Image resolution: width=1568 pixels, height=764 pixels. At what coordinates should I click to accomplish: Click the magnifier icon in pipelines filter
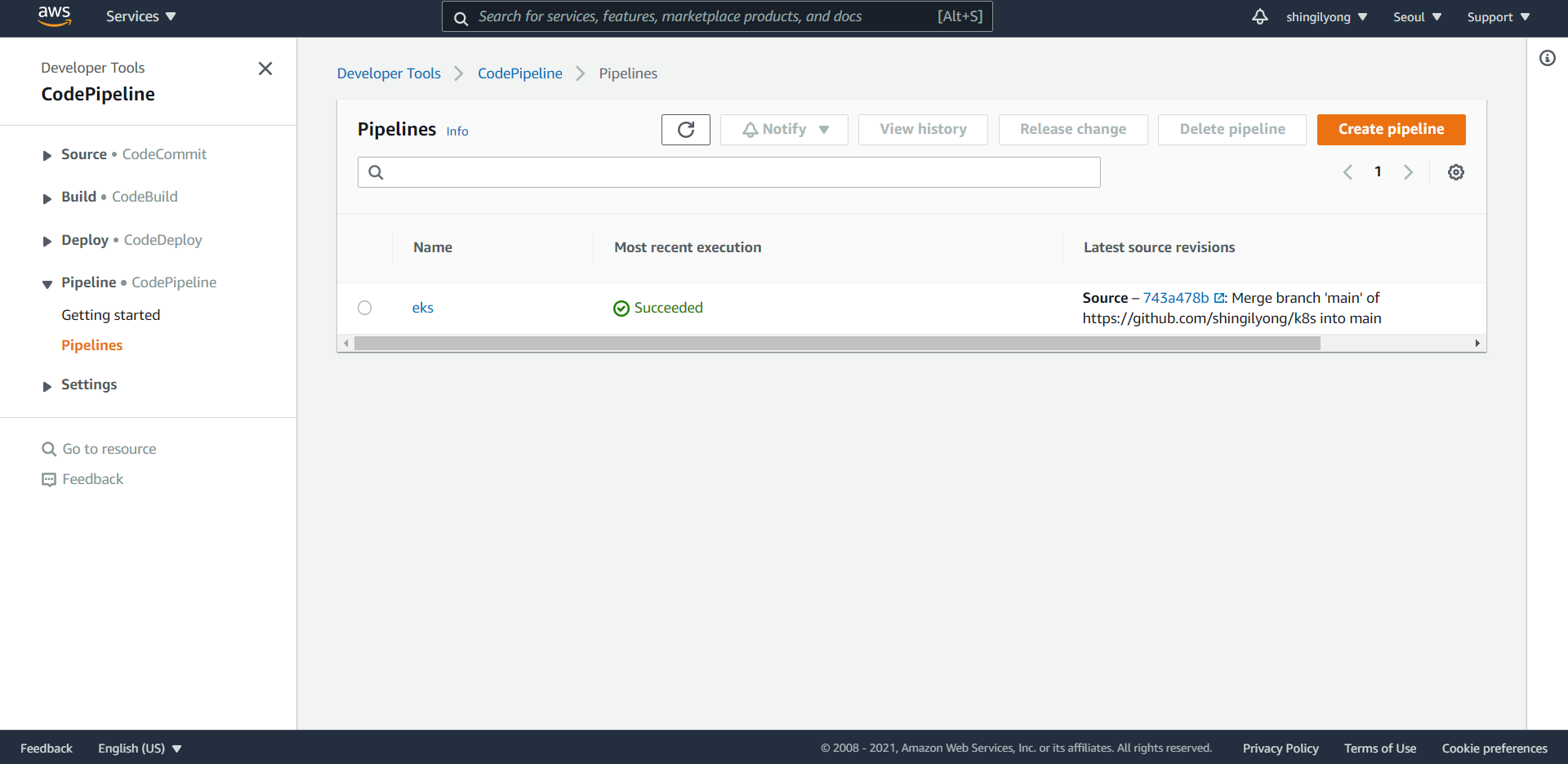(x=376, y=172)
